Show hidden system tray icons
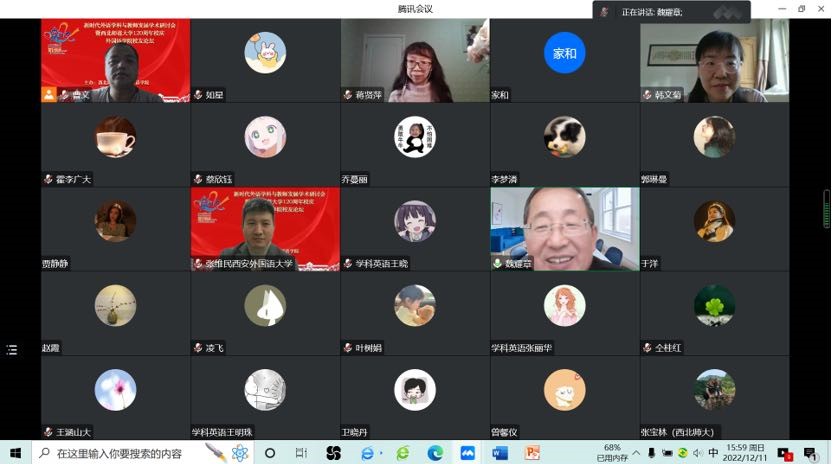The width and height of the screenshot is (838, 464). pyautogui.click(x=637, y=453)
